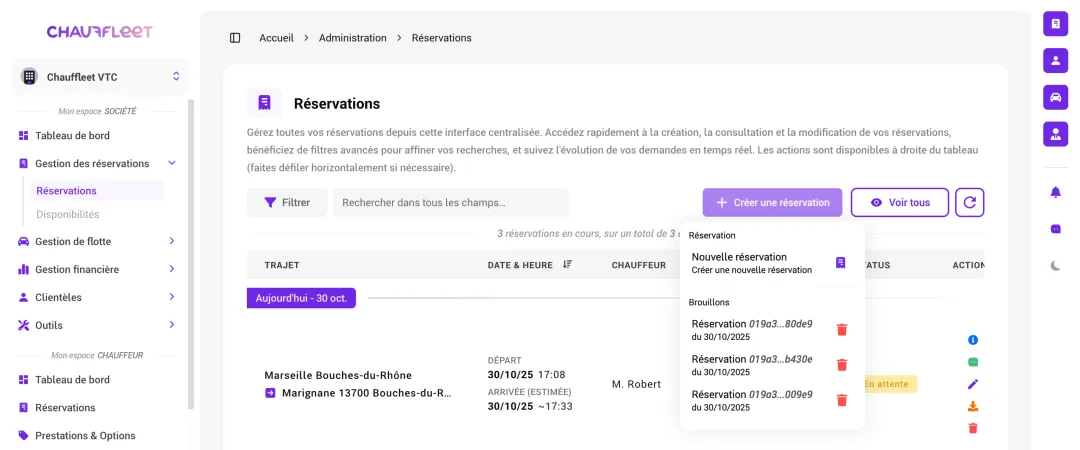Click the receipt icon beside Nouvelle réservation
Viewport: 1080px width, 450px height.
point(840,263)
